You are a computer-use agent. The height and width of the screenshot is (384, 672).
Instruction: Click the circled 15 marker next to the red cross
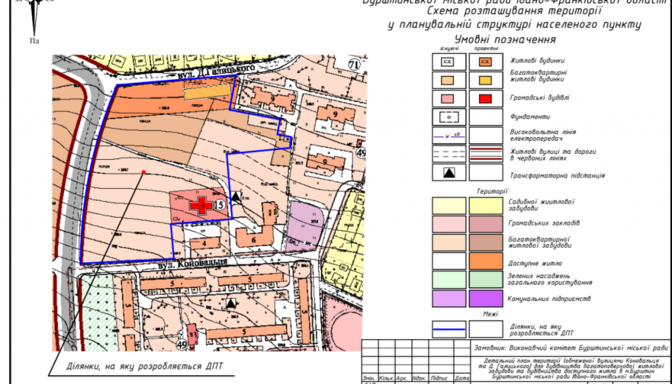219,205
